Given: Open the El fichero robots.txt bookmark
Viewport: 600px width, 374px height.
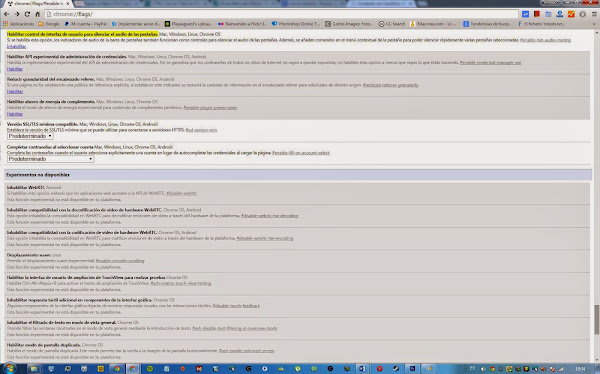Looking at the screenshot, I should pyautogui.click(x=541, y=24).
